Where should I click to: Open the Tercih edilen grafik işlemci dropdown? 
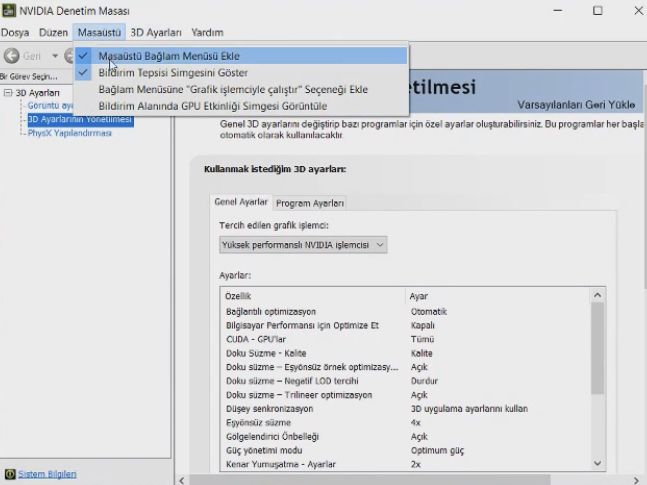(x=303, y=245)
